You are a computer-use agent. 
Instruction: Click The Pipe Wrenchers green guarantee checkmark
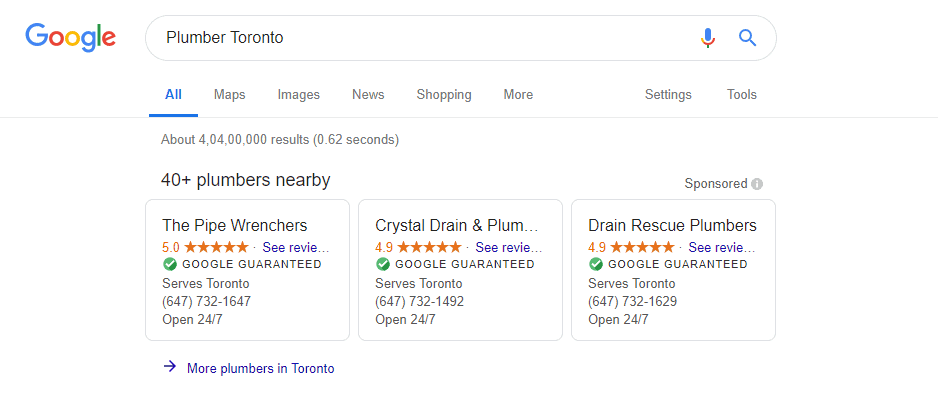(x=169, y=264)
